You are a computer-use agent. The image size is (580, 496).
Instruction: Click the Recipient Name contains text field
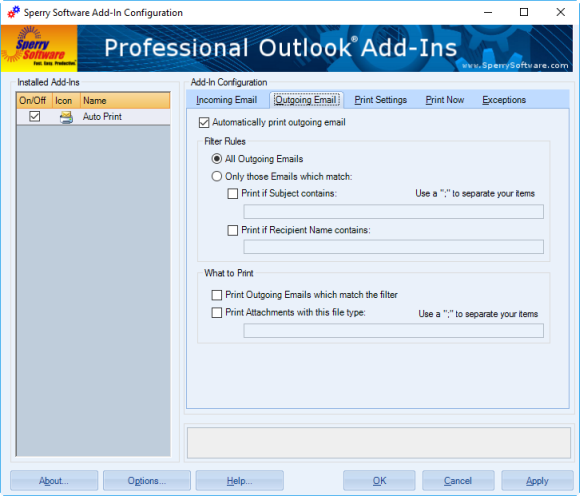pyautogui.click(x=394, y=247)
